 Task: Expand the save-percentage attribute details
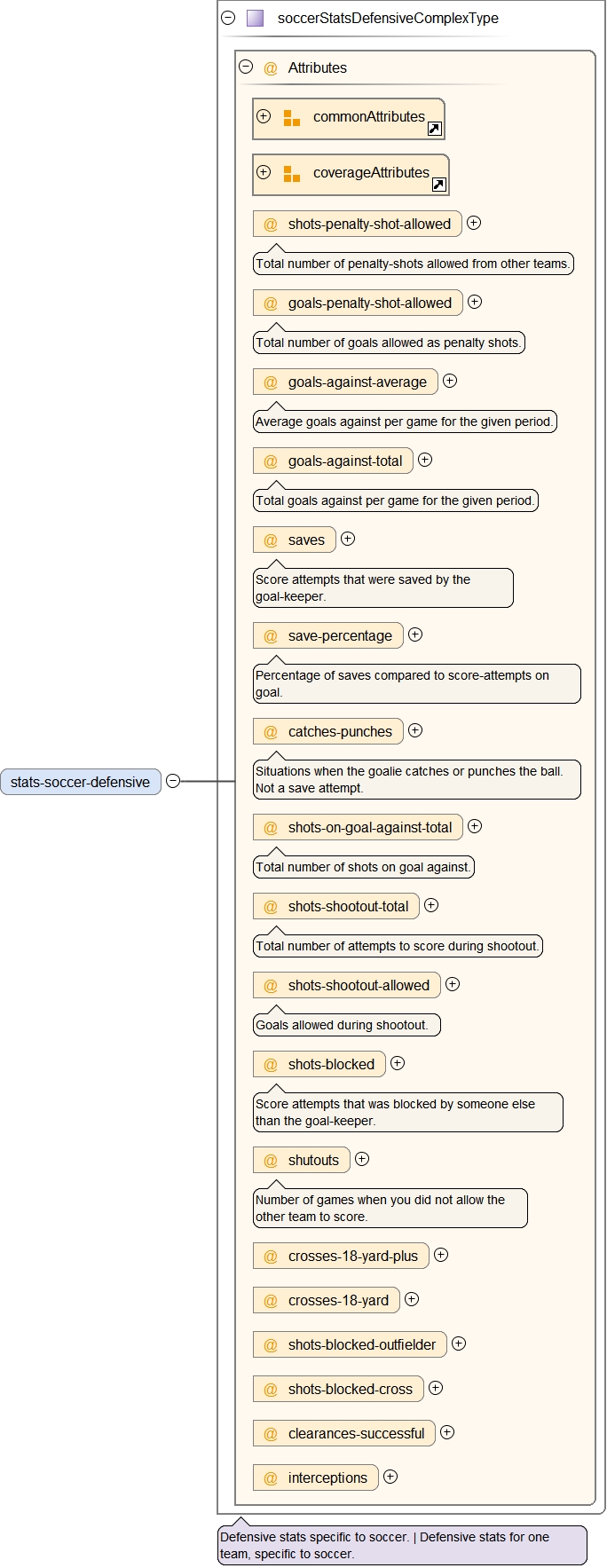tap(415, 634)
